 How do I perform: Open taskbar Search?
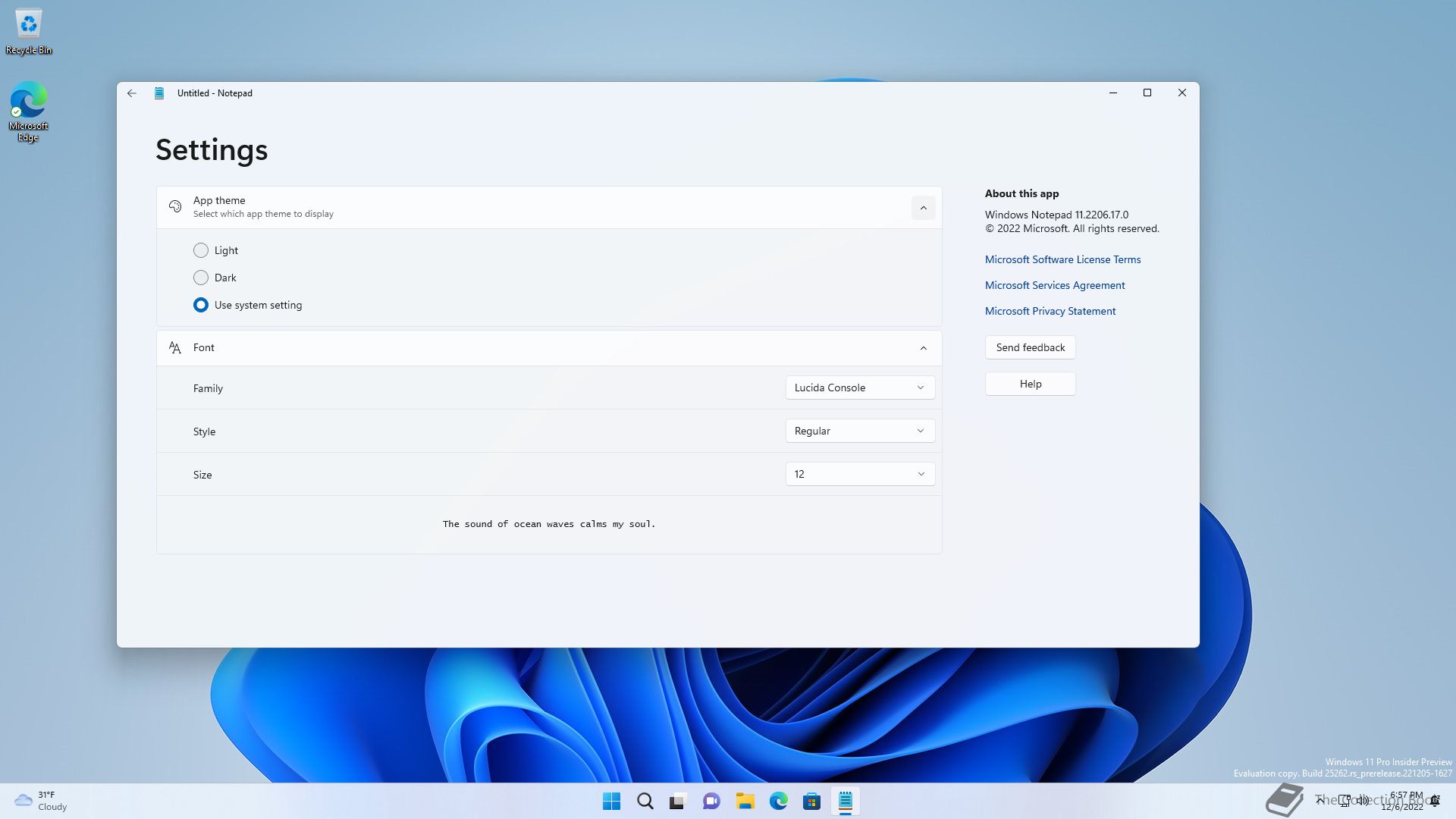[645, 801]
